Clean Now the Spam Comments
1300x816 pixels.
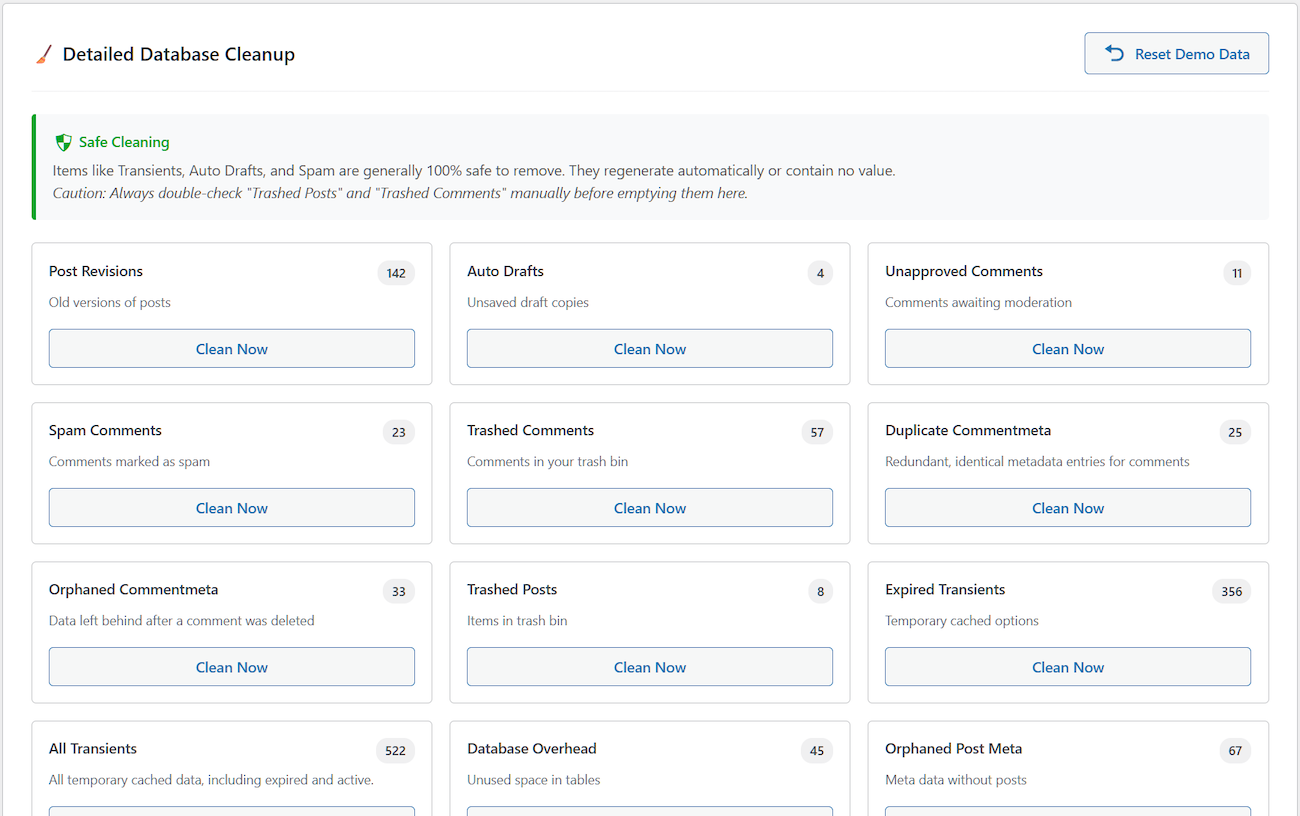pyautogui.click(x=231, y=507)
